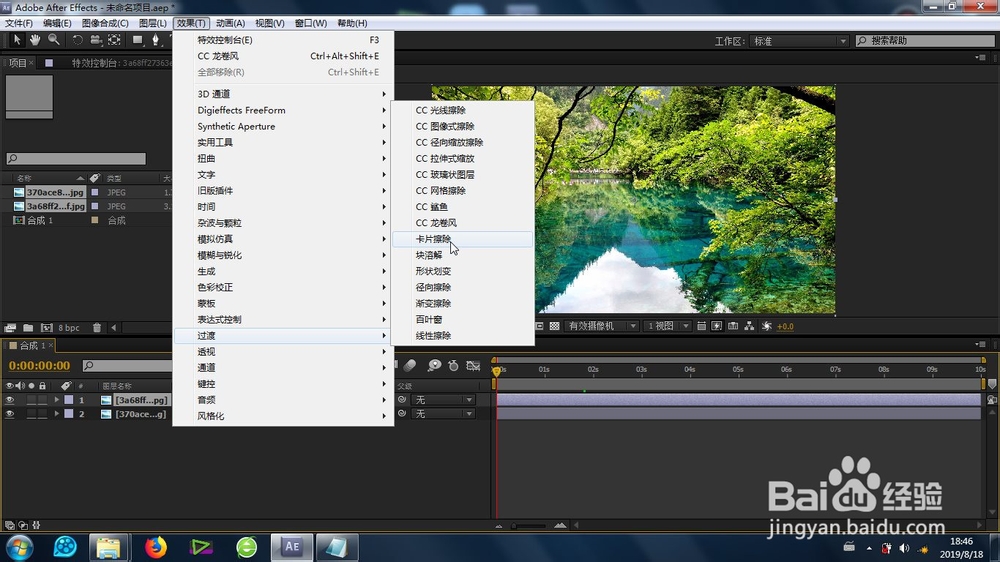Enable fast previews in the viewer

tap(717, 326)
